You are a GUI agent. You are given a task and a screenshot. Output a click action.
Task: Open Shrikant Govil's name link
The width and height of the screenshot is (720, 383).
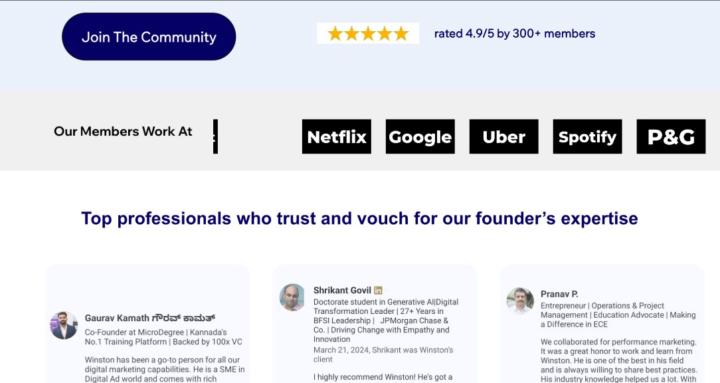pos(342,290)
